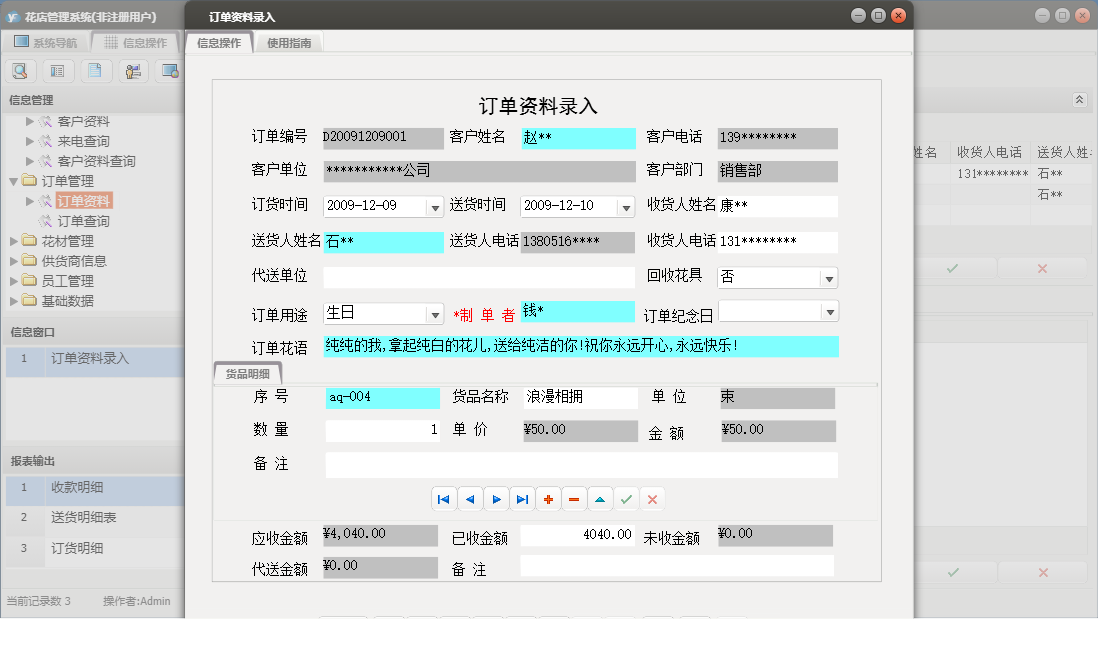Select the search query toolbar icon

tap(20, 70)
